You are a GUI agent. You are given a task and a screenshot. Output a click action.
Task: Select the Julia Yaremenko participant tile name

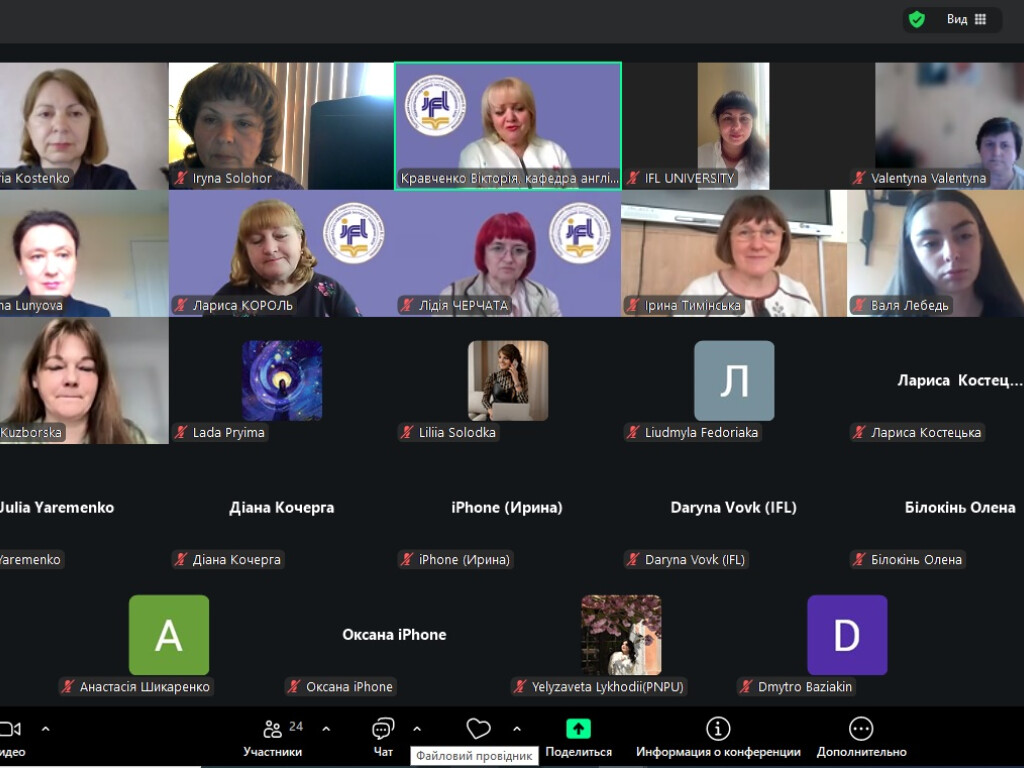coord(57,507)
